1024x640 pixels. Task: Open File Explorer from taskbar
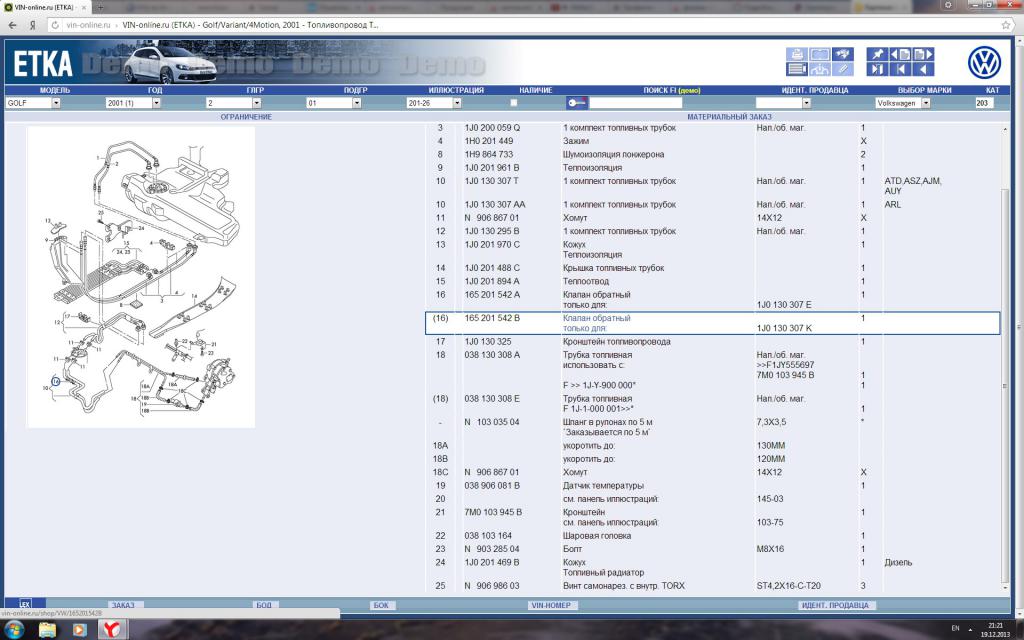[x=48, y=630]
